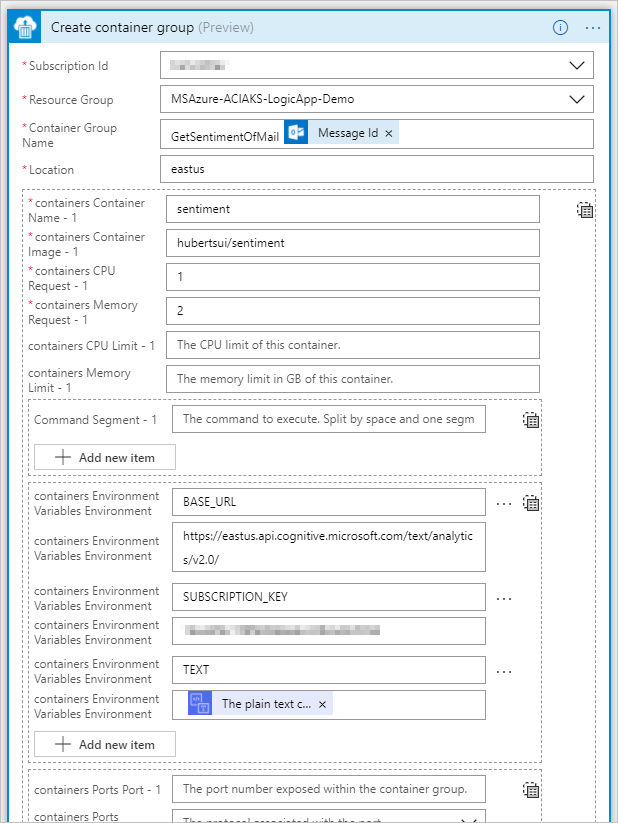618x823 pixels.
Task: Switch containers section to array input mode
Action: [x=585, y=210]
